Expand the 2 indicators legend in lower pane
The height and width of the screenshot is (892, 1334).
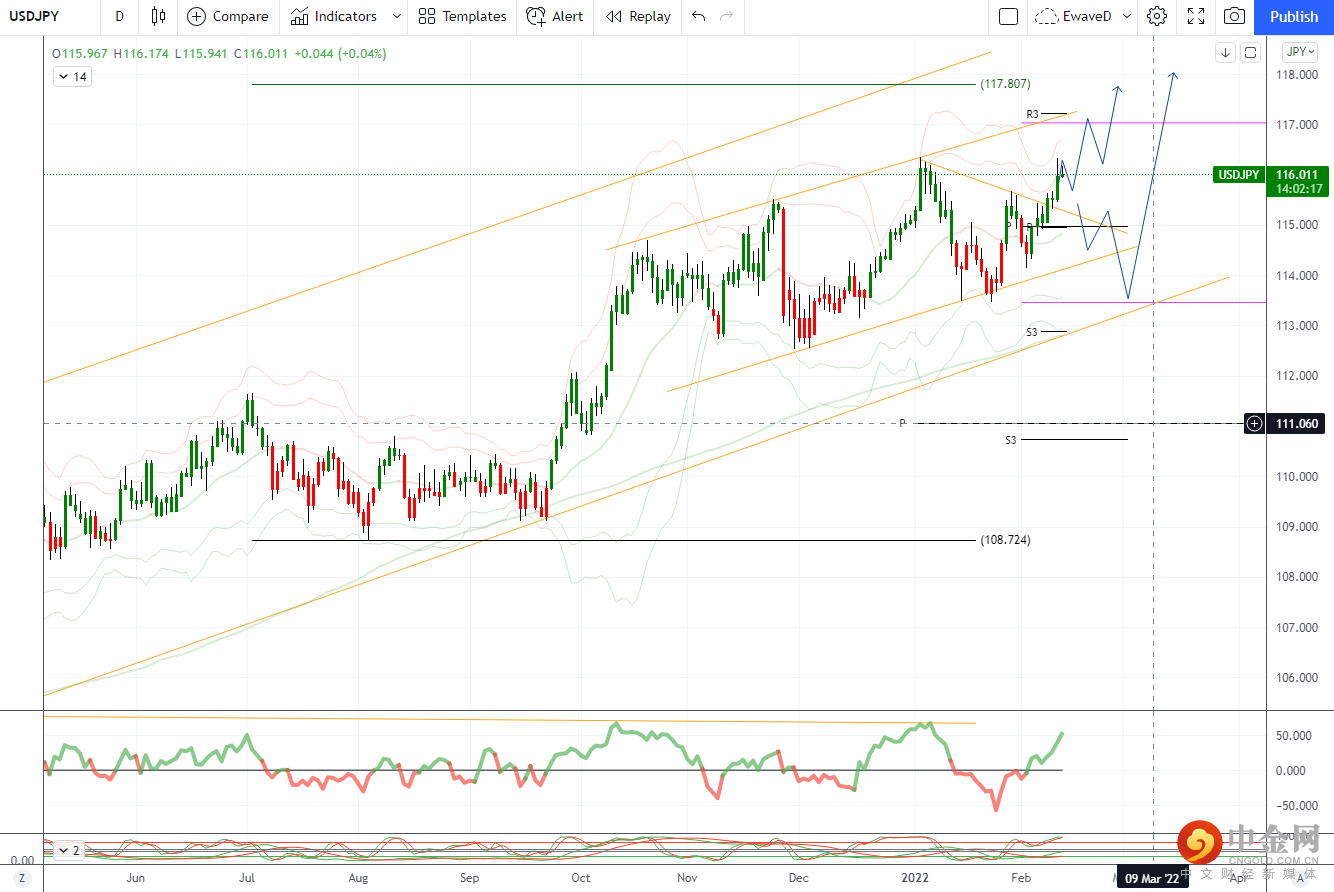(x=69, y=851)
